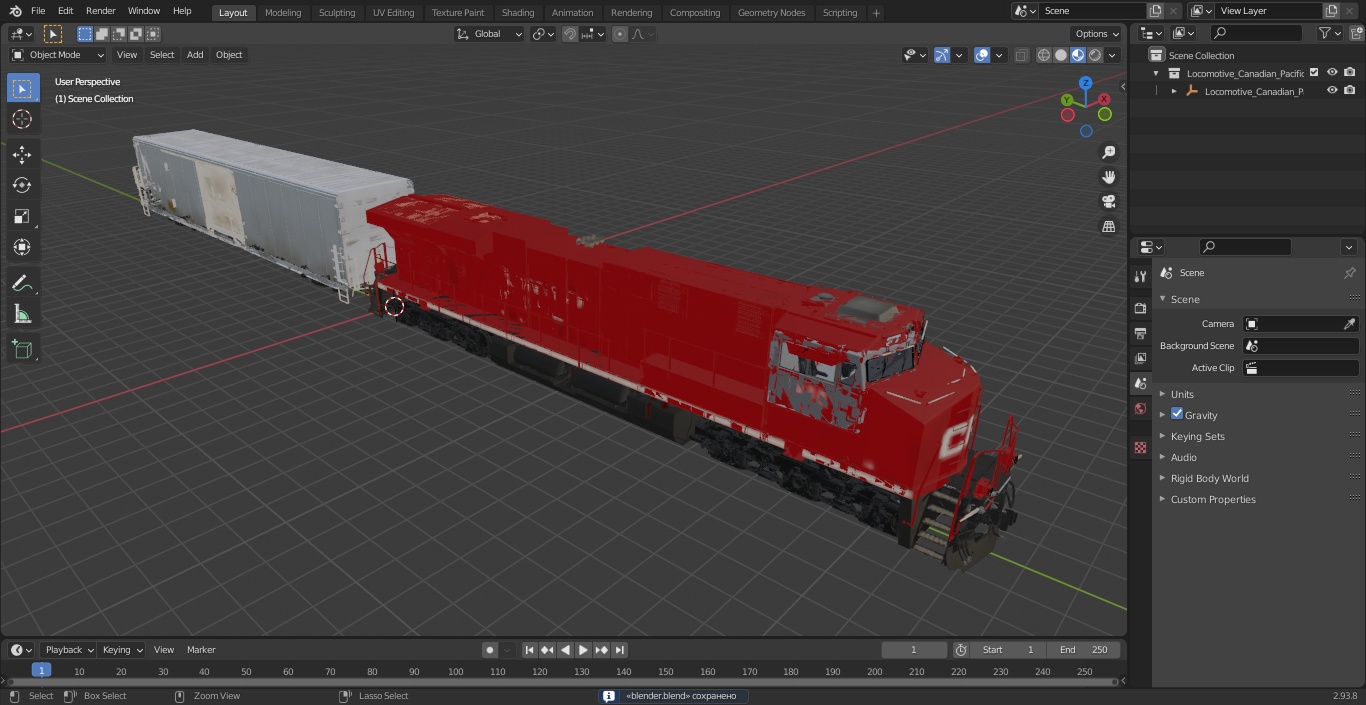Open the File menu
This screenshot has height=705, width=1366.
coord(38,11)
